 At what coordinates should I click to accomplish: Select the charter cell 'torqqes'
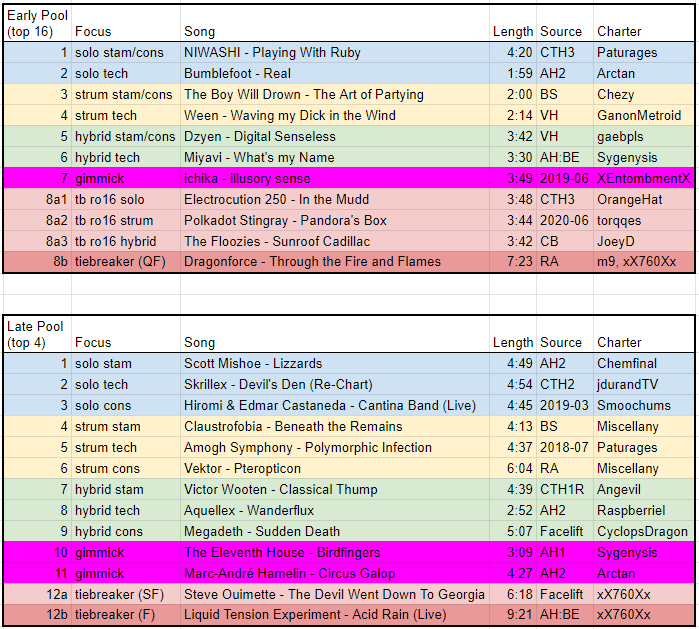pyautogui.click(x=644, y=220)
